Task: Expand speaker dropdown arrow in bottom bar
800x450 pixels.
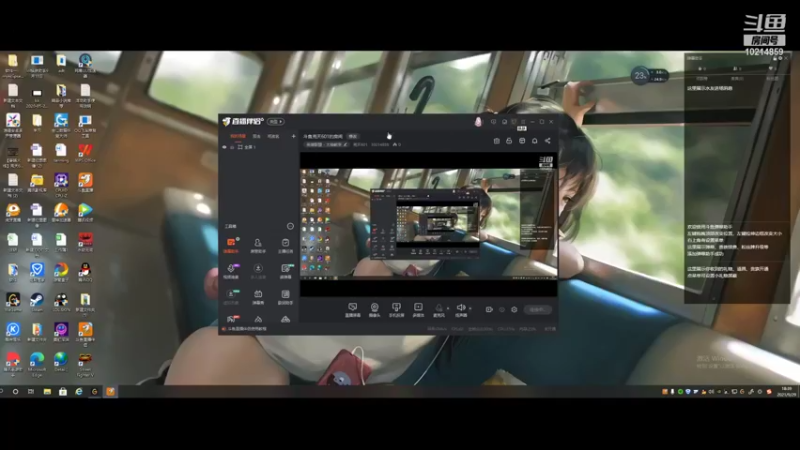Action: [x=470, y=308]
